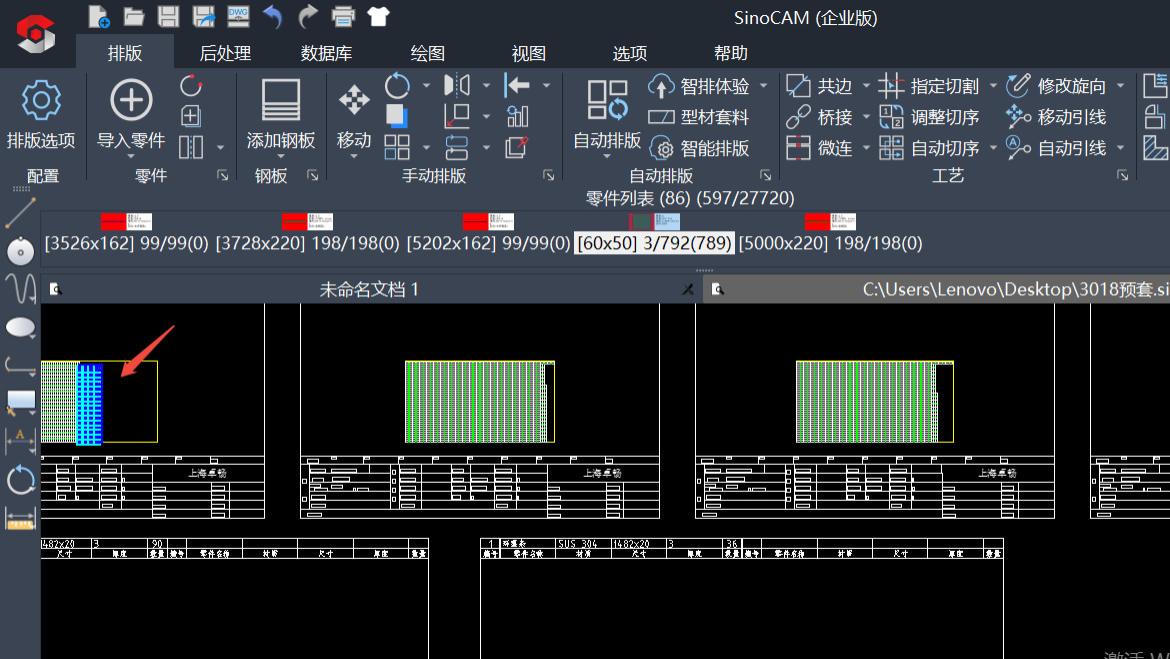Click the DWG export icon
The image size is (1170, 659).
[238, 16]
